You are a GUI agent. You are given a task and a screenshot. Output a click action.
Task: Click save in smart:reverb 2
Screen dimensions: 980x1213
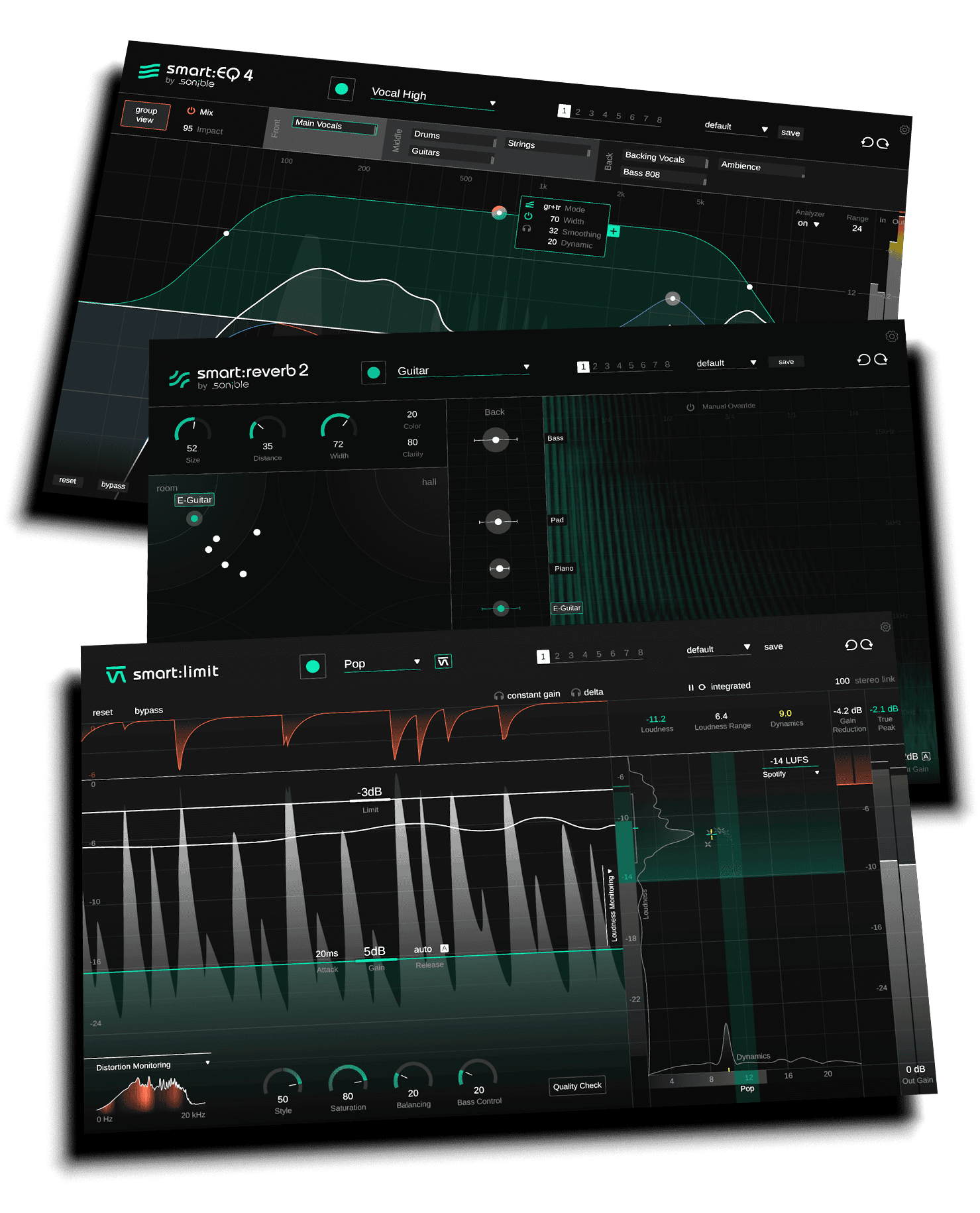(x=786, y=362)
